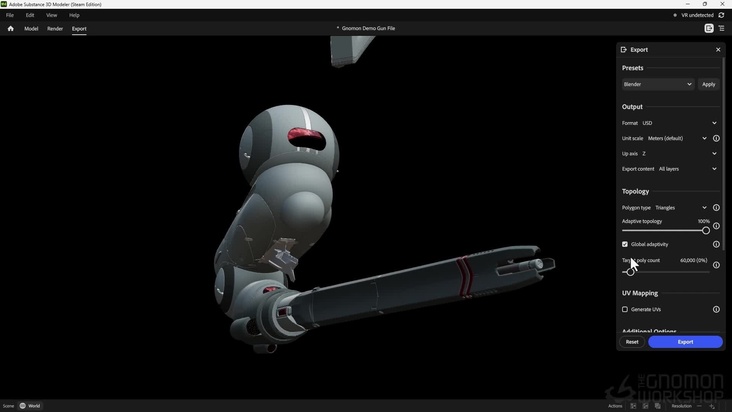Open the View menu
Screen dimensions: 732x412
[x=51, y=15]
